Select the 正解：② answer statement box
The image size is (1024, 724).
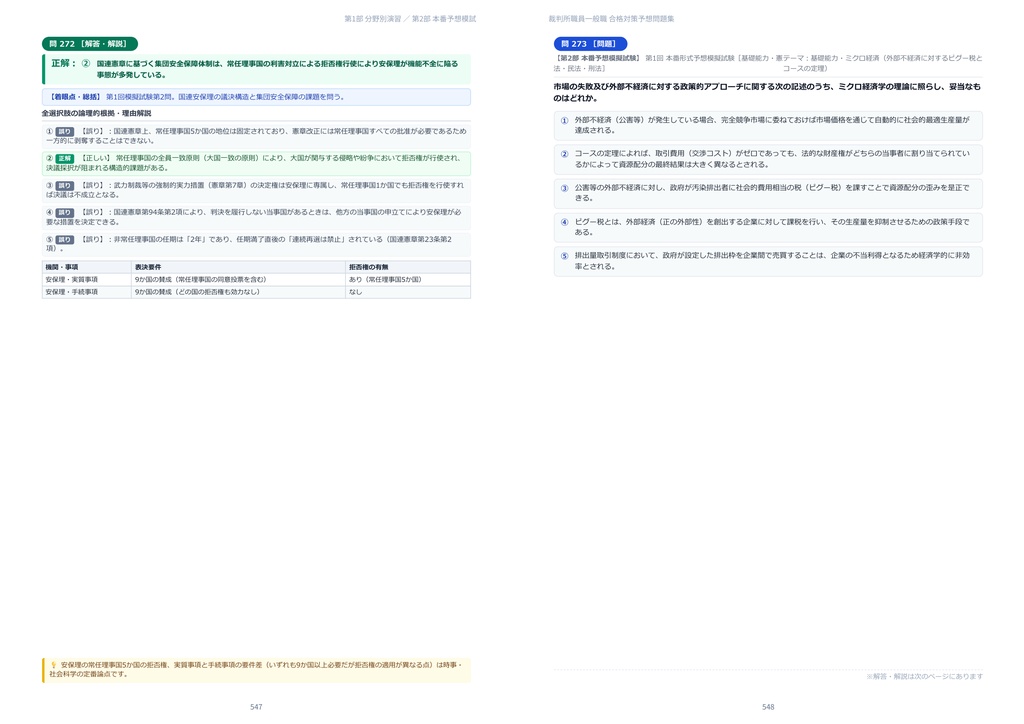tap(256, 69)
